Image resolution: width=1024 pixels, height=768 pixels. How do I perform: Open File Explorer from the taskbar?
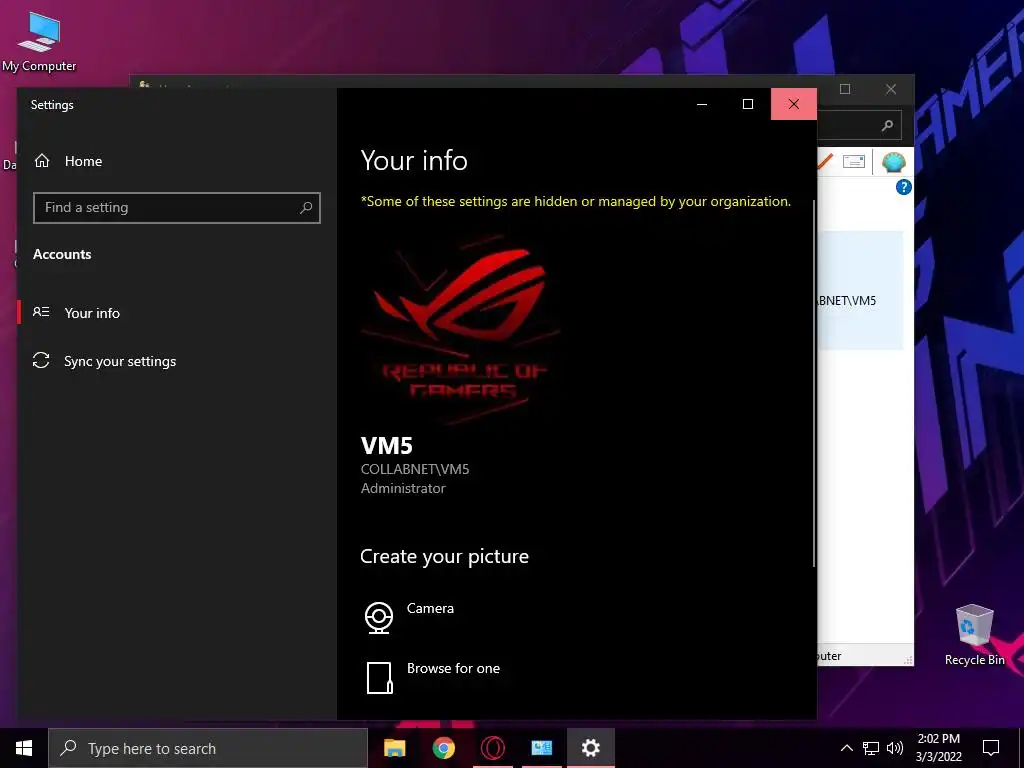[394, 748]
